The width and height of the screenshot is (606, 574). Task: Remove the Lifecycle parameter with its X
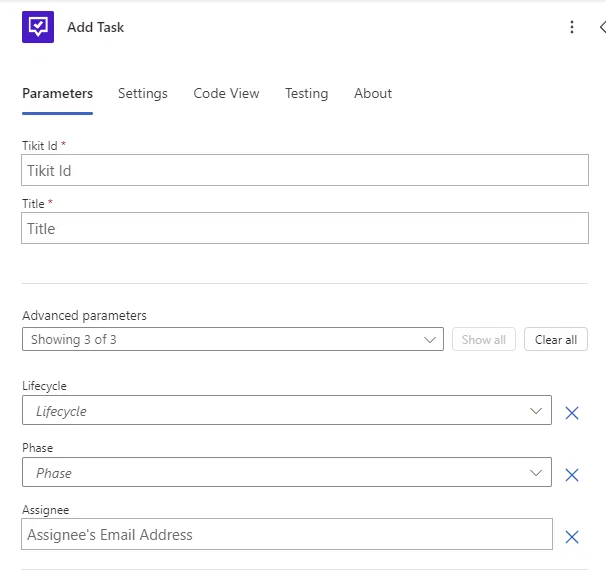point(572,413)
